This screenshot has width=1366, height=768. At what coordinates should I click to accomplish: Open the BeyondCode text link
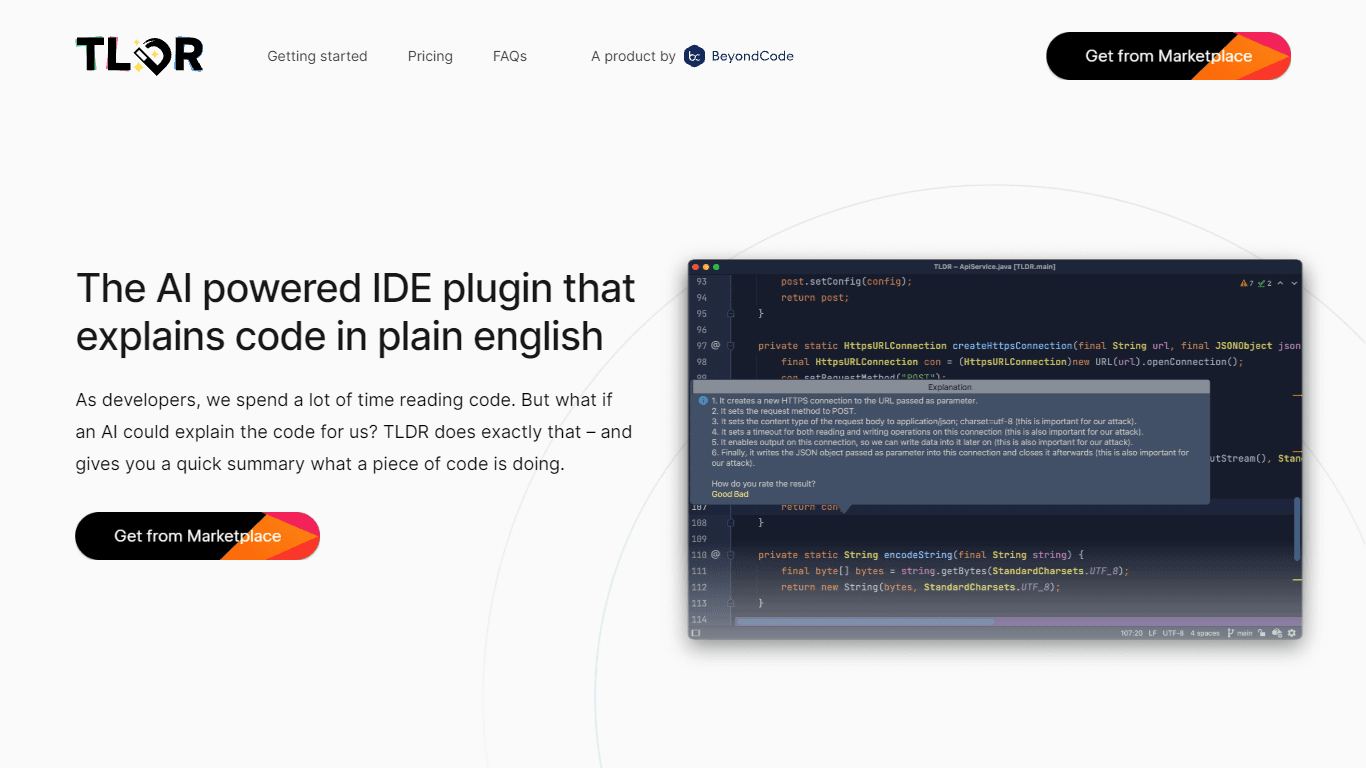752,56
